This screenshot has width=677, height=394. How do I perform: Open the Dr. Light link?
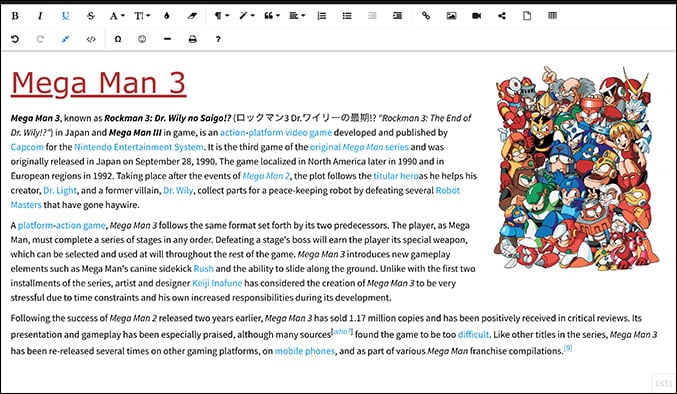pyautogui.click(x=60, y=190)
